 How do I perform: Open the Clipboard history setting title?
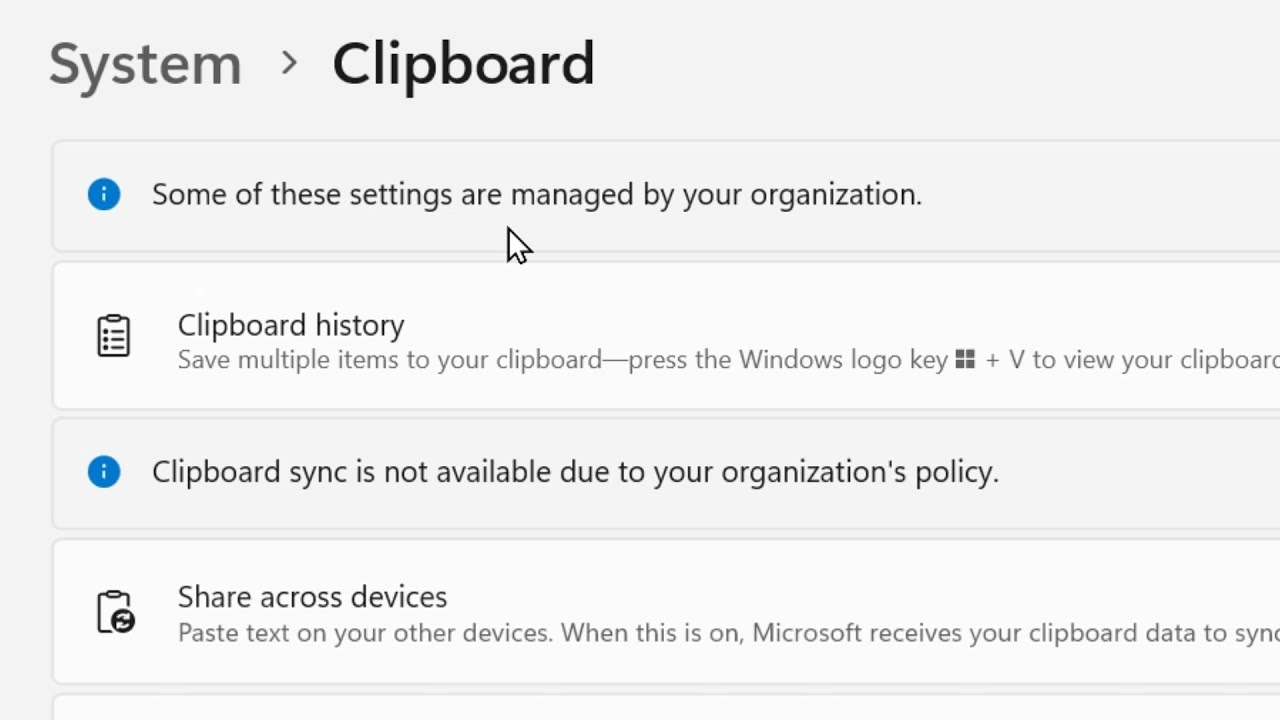291,325
